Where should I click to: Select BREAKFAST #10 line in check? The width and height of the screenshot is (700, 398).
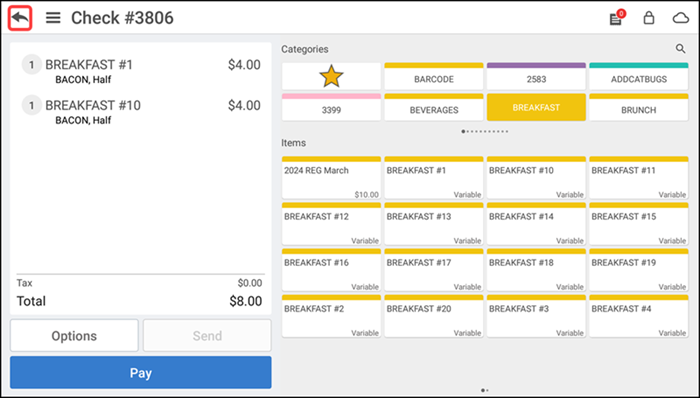pos(141,111)
